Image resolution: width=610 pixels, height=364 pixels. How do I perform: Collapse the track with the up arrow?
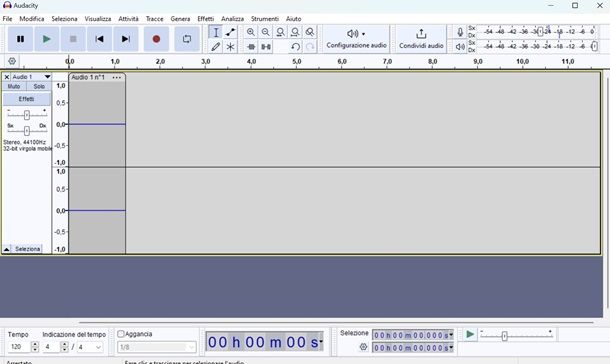click(7, 249)
